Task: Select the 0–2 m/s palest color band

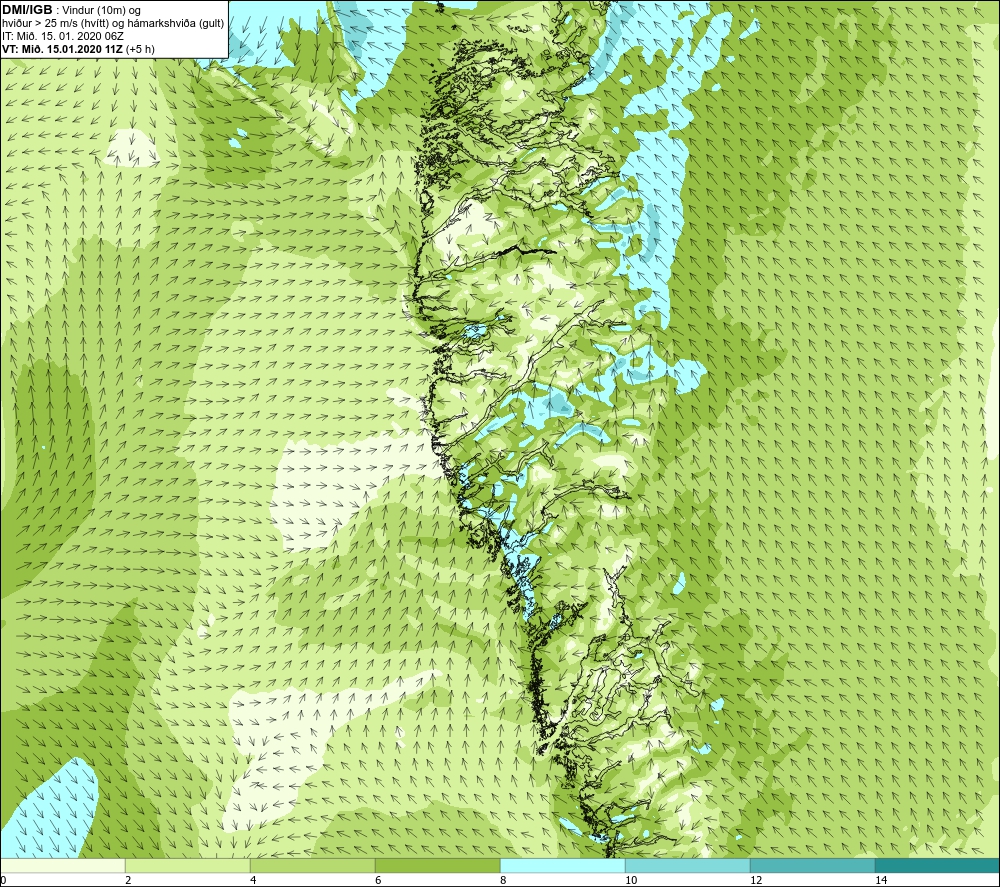Action: click(62, 866)
